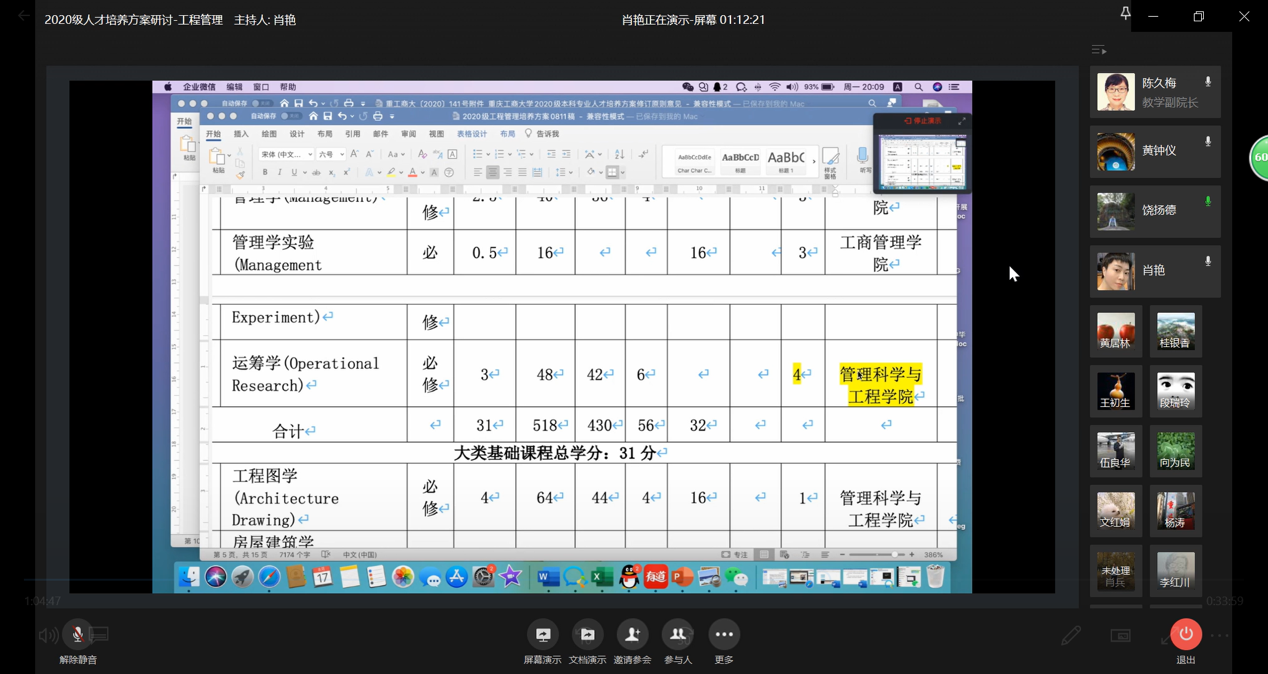Screen dimensions: 1268x674
Task: Open the 参与人 participants icon
Action: click(x=678, y=635)
